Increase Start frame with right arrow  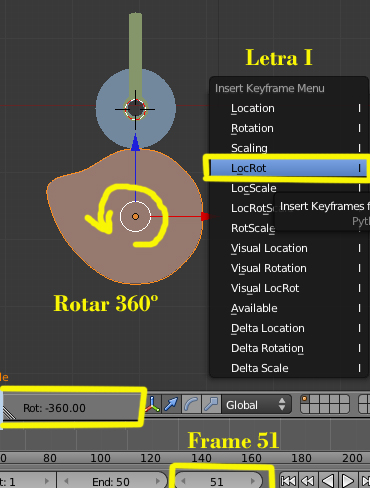click(47, 481)
